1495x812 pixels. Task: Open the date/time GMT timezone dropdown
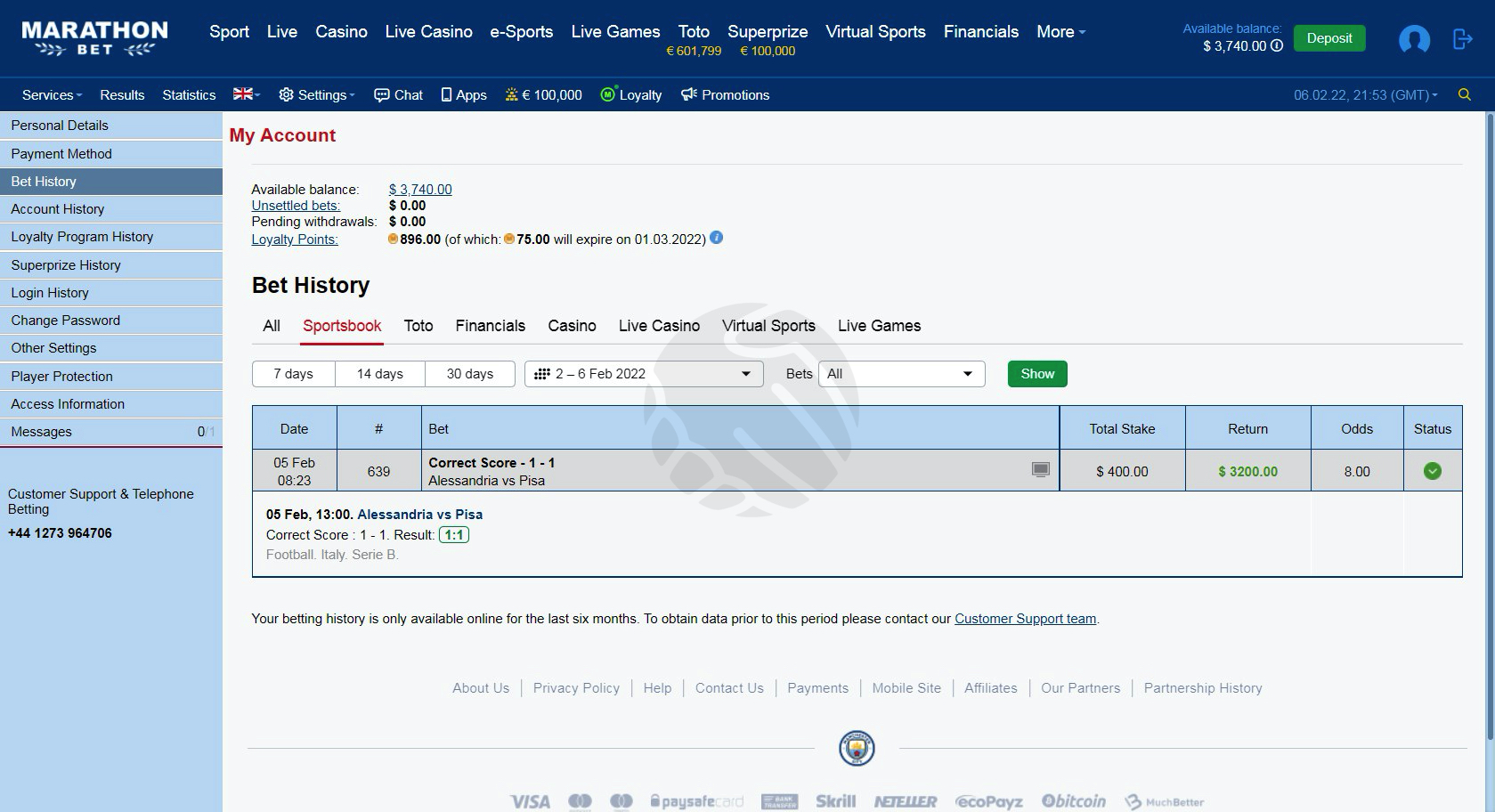click(1366, 94)
